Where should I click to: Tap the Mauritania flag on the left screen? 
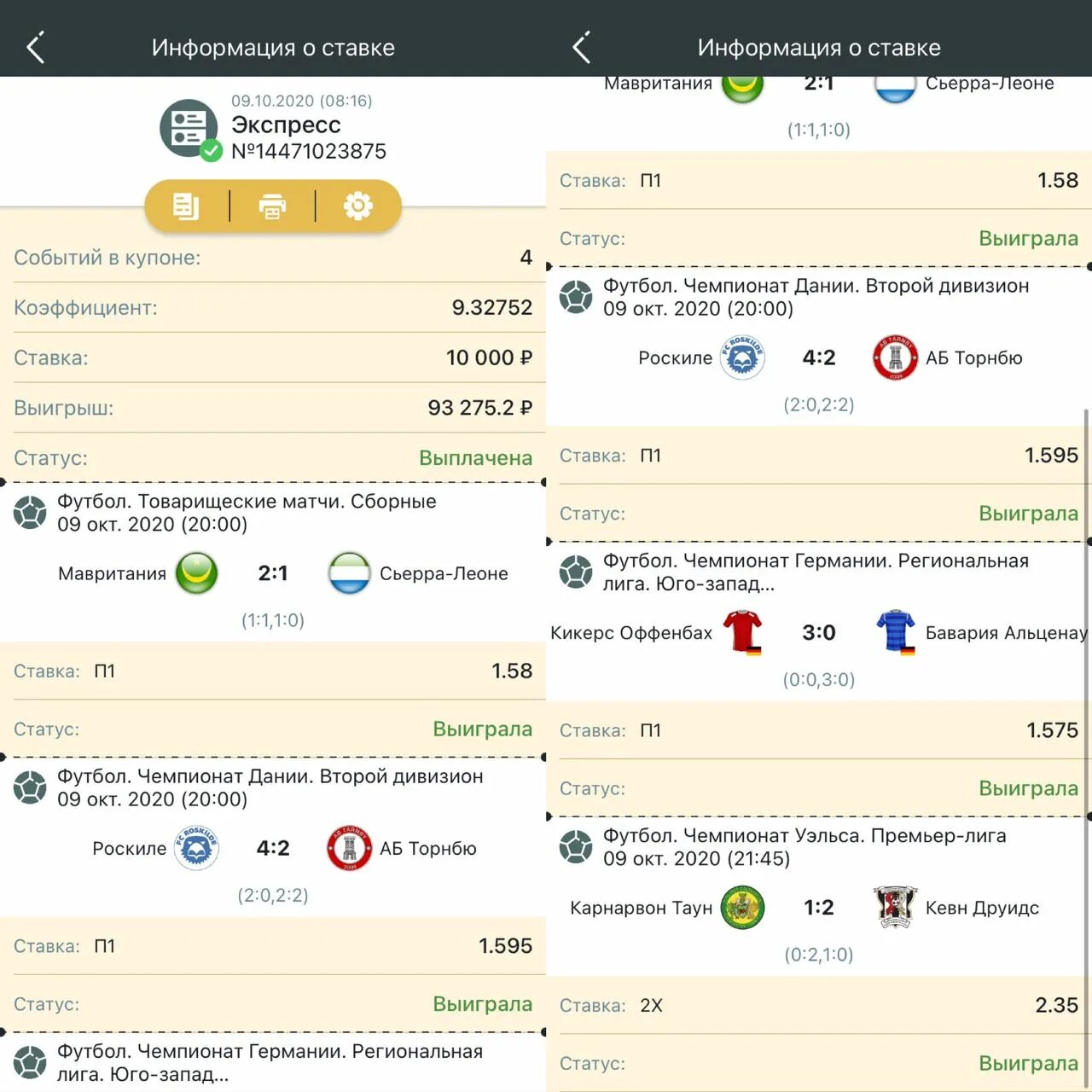197,573
